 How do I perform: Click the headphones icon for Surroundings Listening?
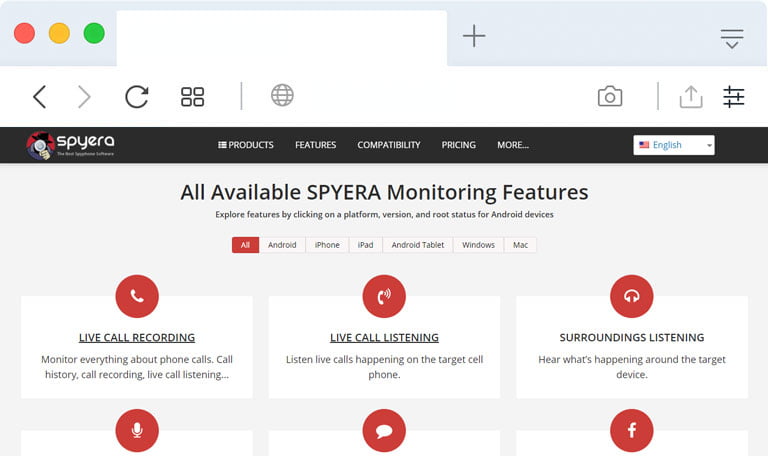631,296
